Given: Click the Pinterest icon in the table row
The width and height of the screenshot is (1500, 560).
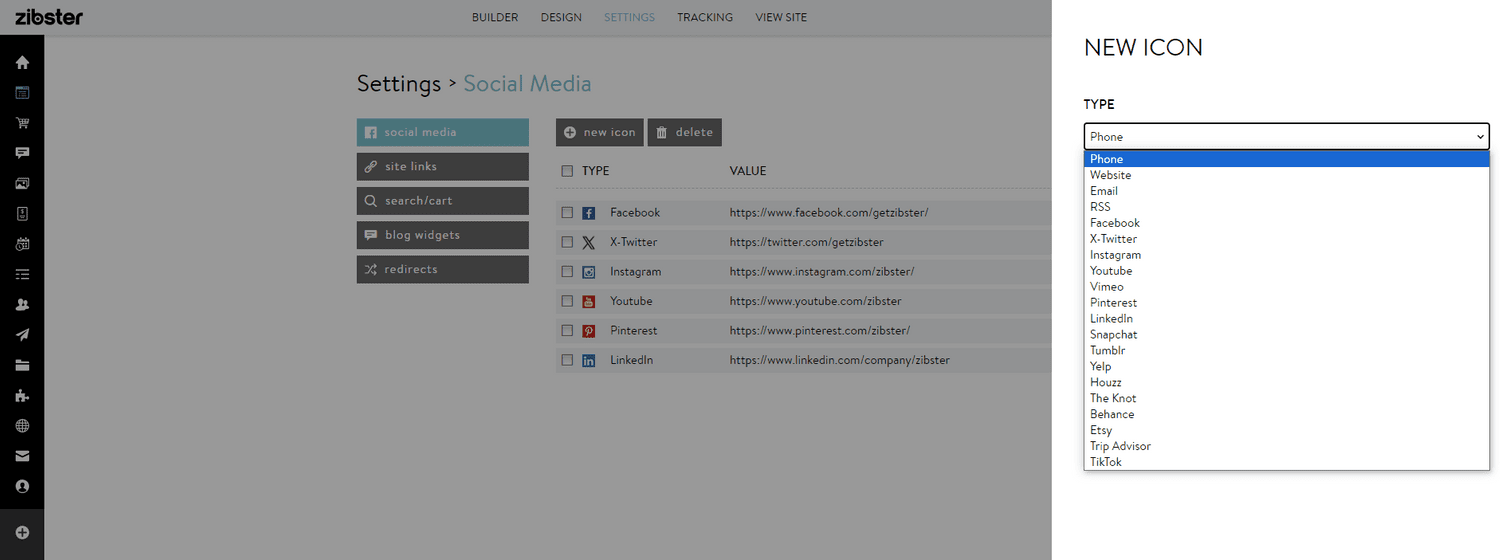Looking at the screenshot, I should tap(589, 330).
